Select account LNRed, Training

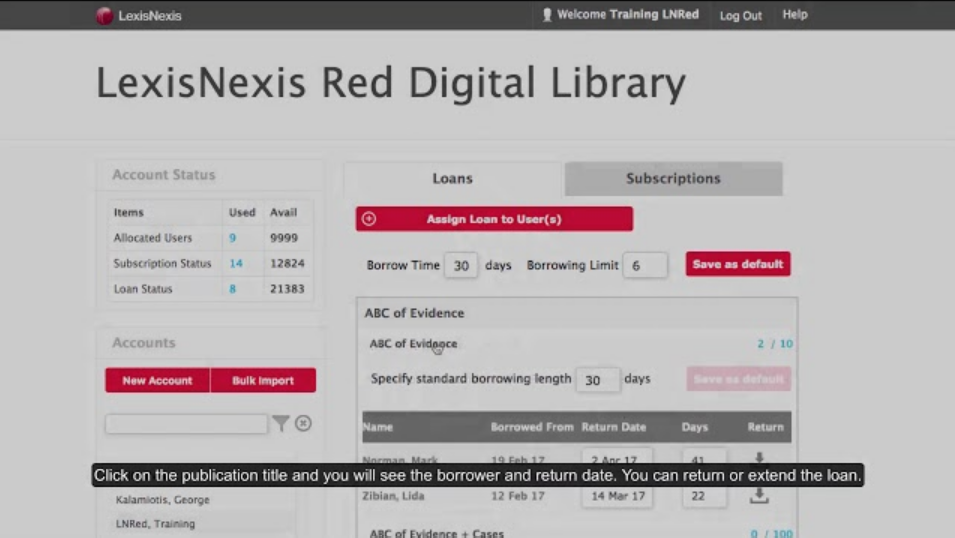point(155,524)
